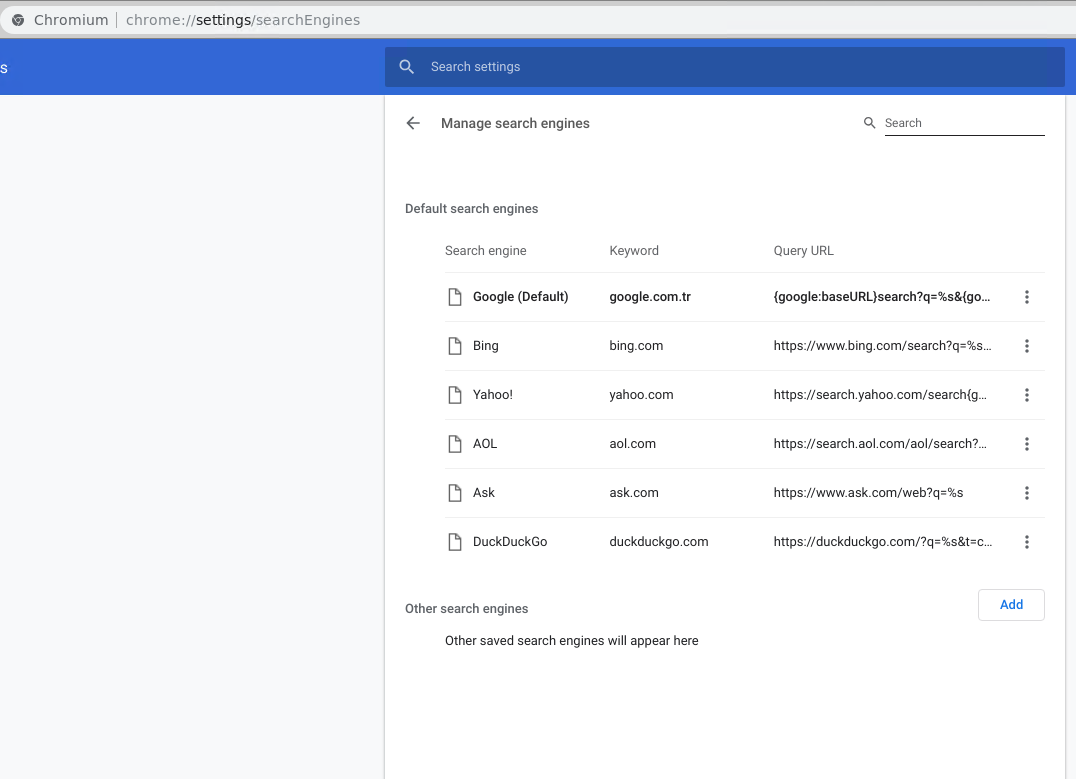Select the AOL engine name
Viewport: 1076px width, 779px height.
(484, 444)
